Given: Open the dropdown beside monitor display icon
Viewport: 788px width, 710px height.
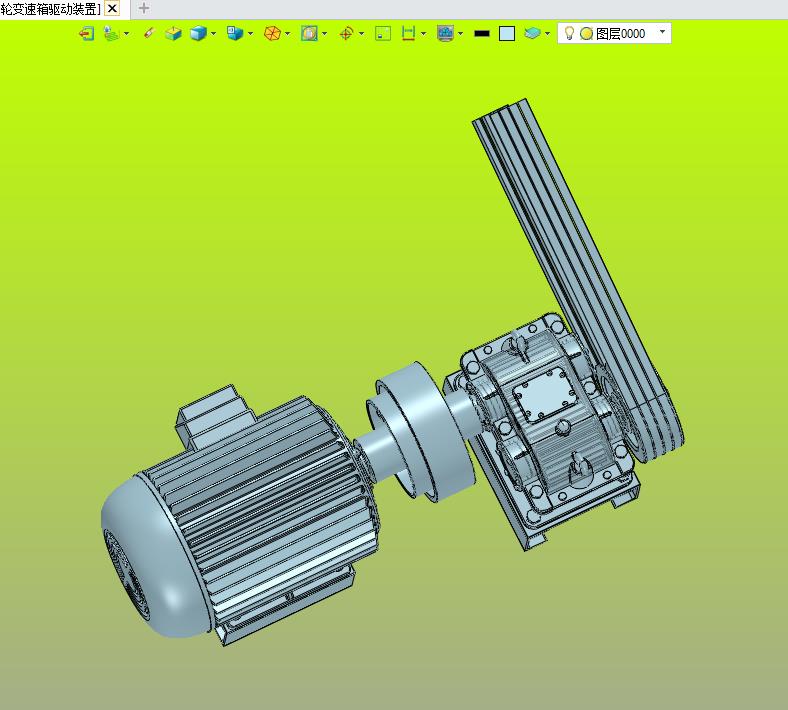Looking at the screenshot, I should pyautogui.click(x=460, y=34).
